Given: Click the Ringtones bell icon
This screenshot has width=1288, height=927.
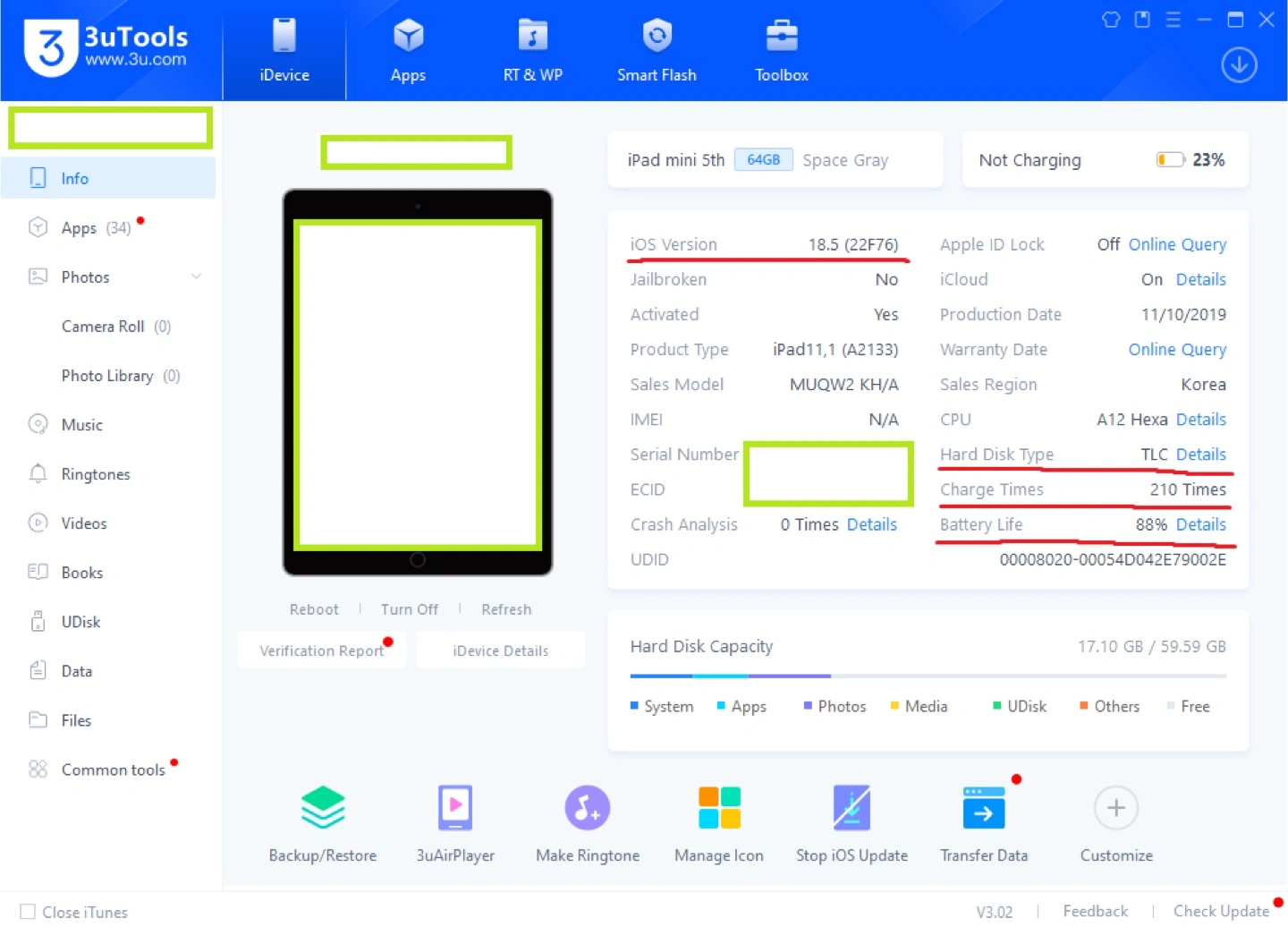Looking at the screenshot, I should [x=38, y=473].
